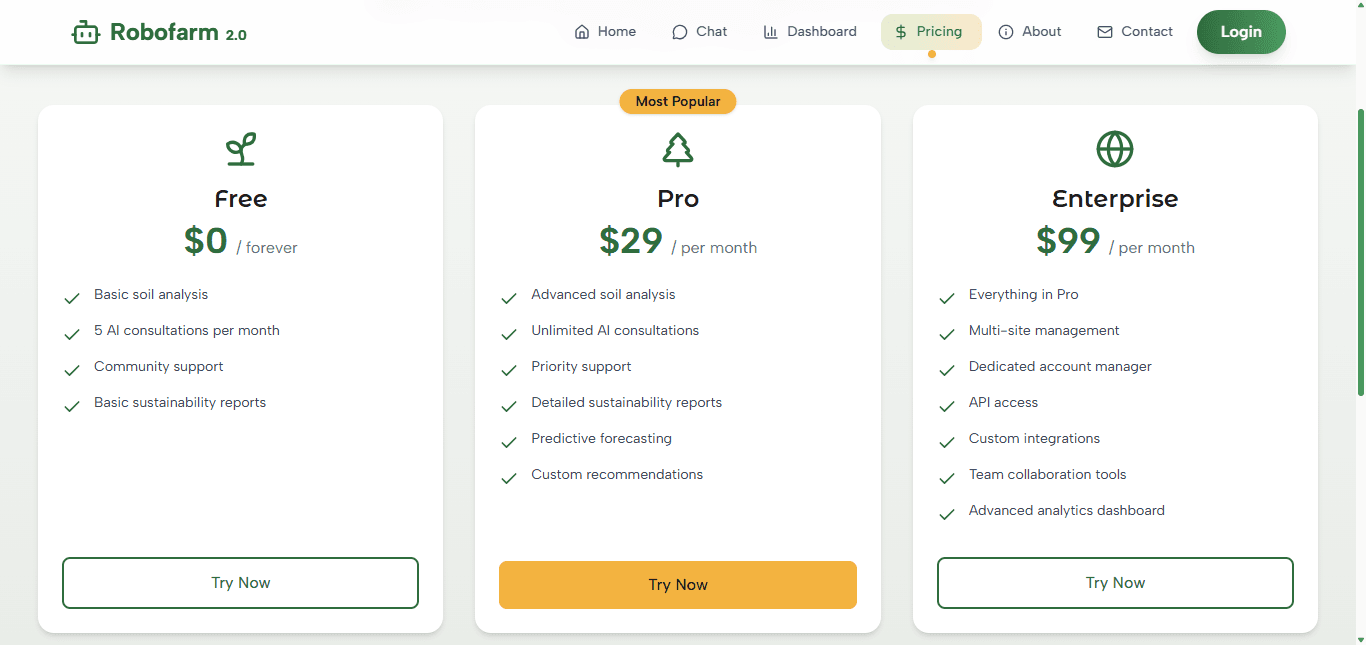
Task: Click the page vertical scrollbar
Action: [1360, 250]
